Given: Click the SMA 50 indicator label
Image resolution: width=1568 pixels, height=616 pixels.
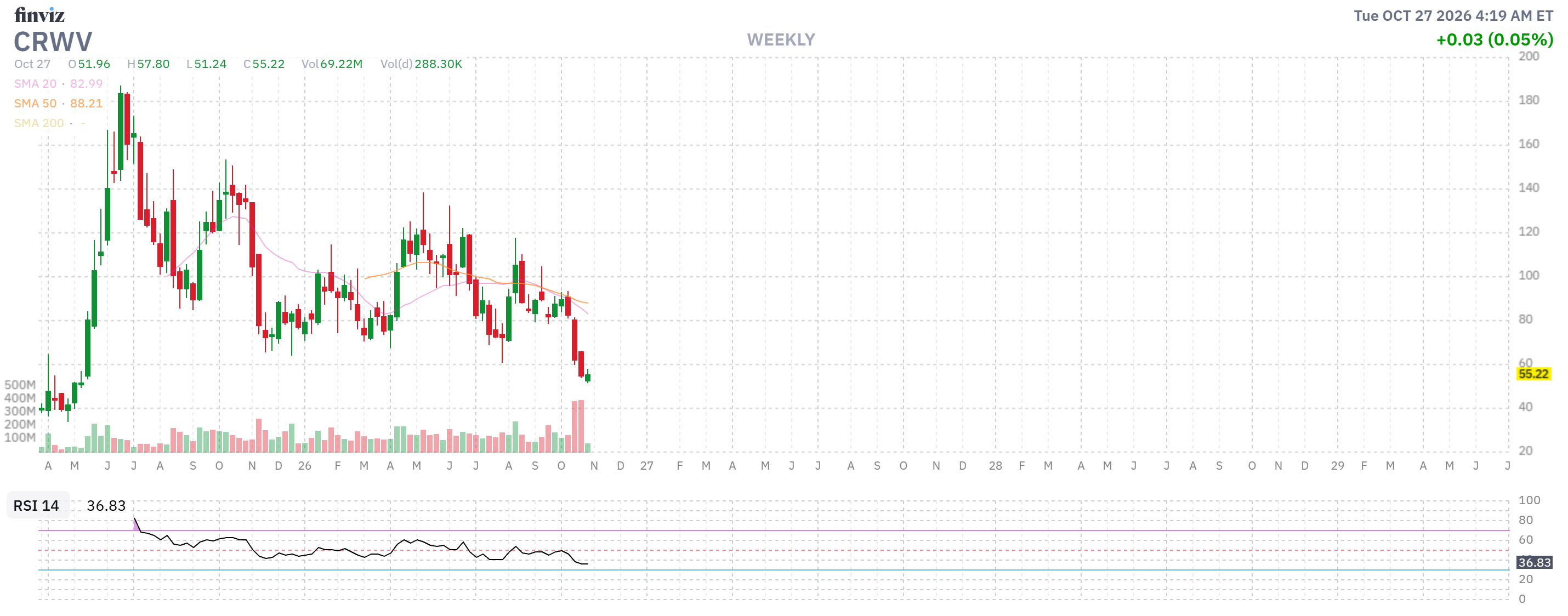Looking at the screenshot, I should click(x=35, y=104).
